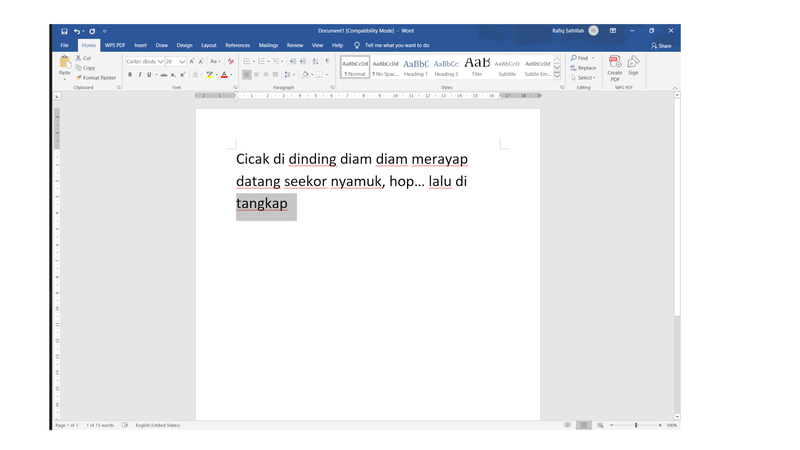
Task: Expand the Styles gallery more button
Action: tap(557, 77)
